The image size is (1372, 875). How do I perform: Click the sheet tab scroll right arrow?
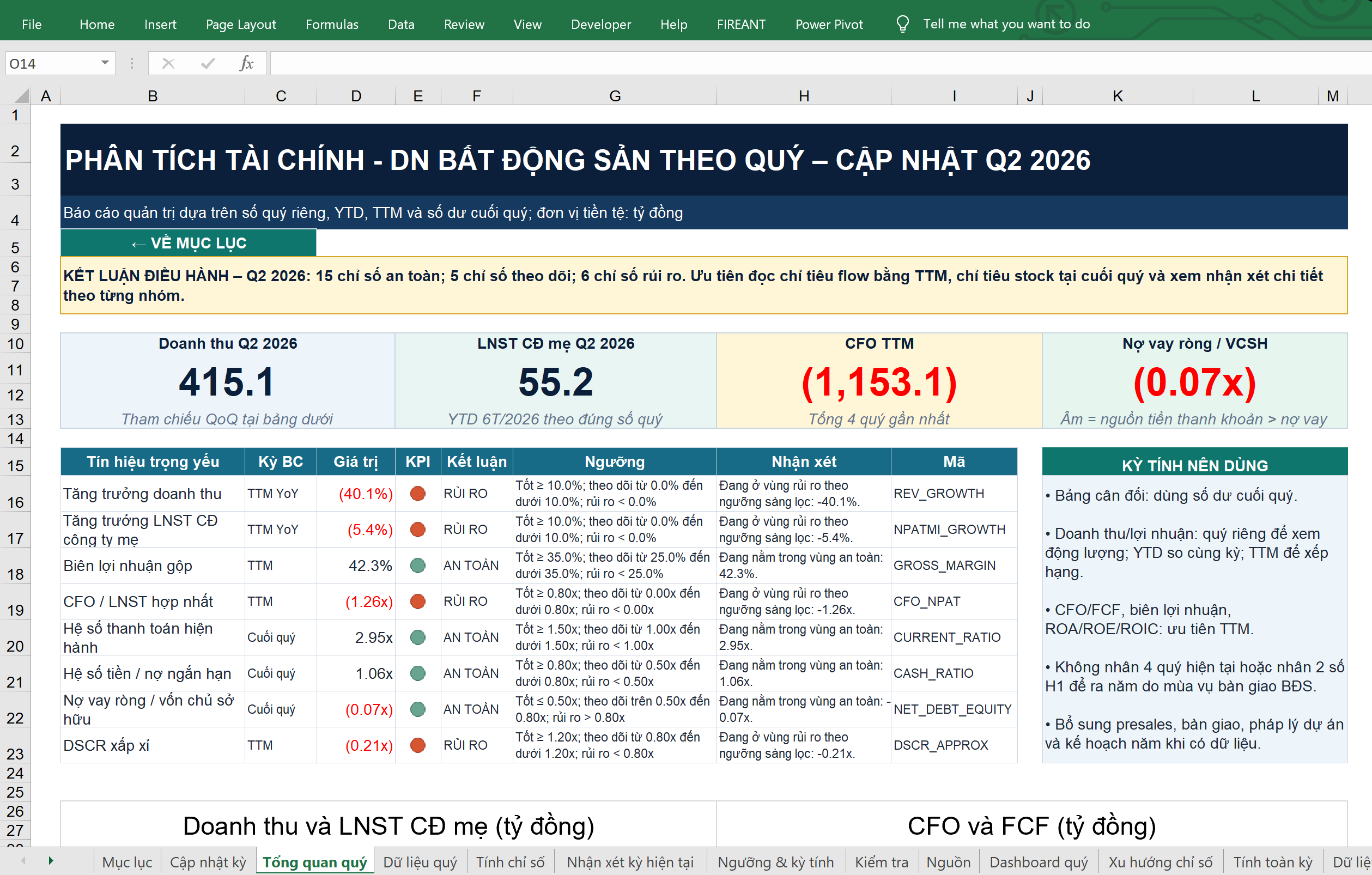tap(51, 861)
